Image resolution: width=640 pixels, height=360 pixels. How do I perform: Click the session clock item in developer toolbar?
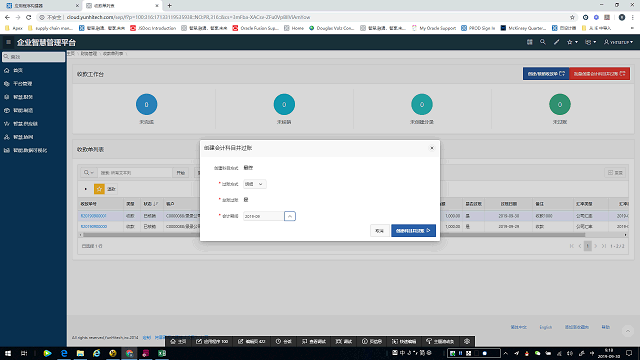(x=284, y=341)
